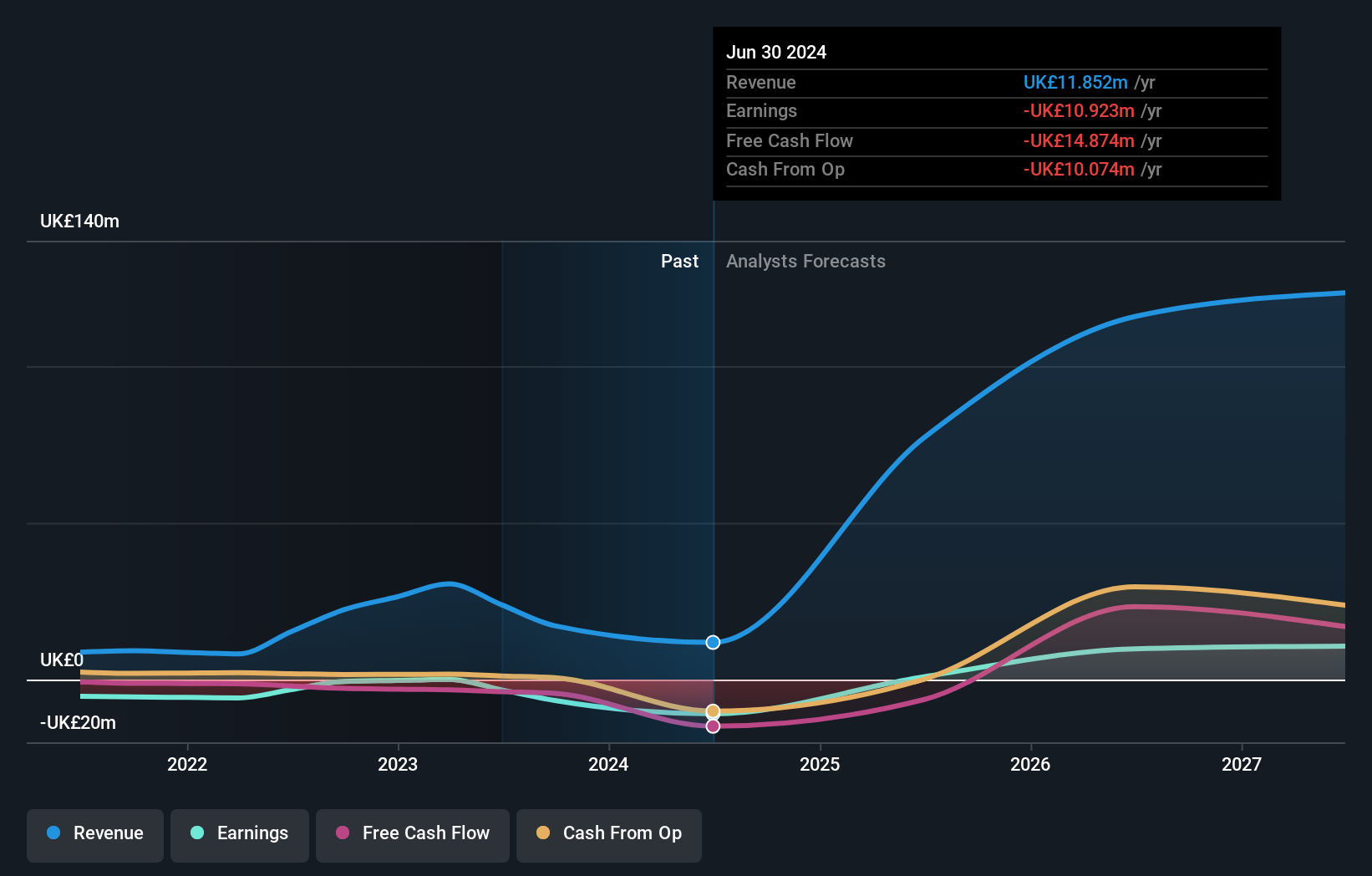Click the UK£0 y-axis label
The width and height of the screenshot is (1372, 876).
coord(62,660)
